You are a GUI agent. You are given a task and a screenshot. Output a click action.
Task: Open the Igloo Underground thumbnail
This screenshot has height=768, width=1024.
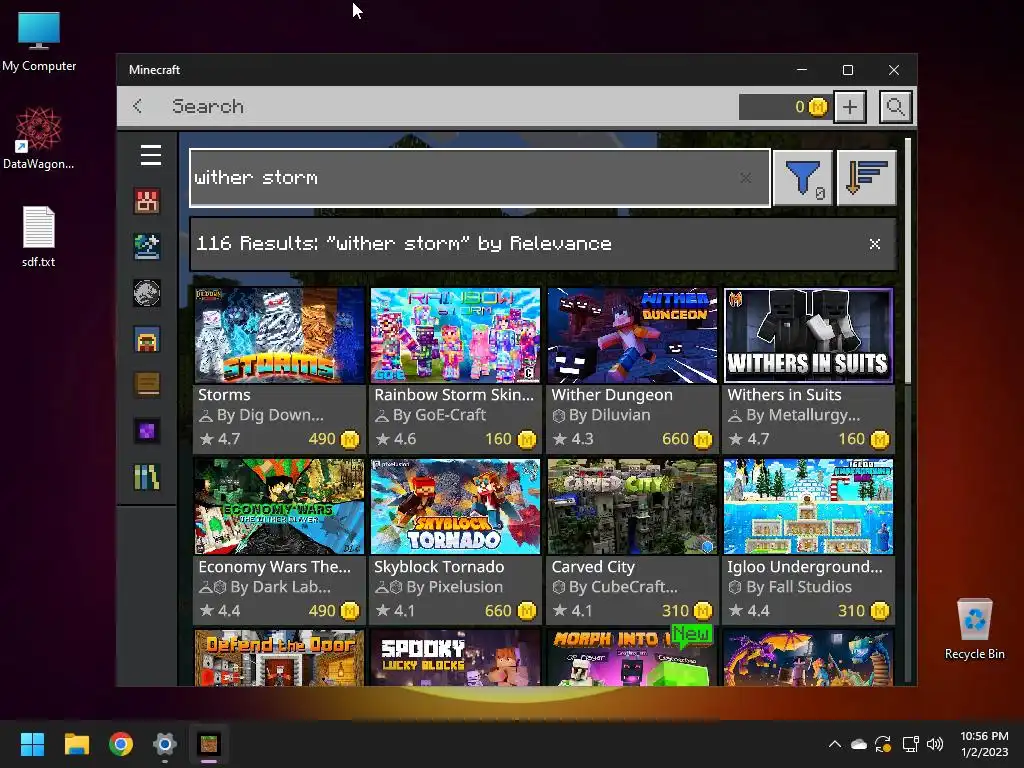808,506
